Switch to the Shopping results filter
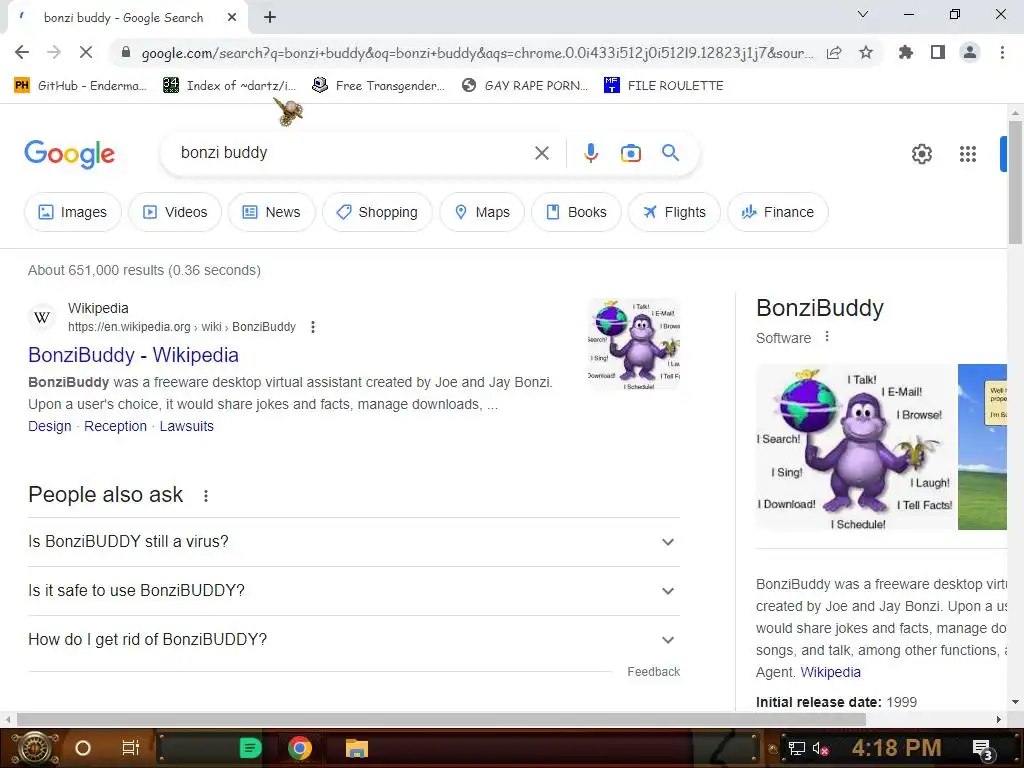 point(377,212)
